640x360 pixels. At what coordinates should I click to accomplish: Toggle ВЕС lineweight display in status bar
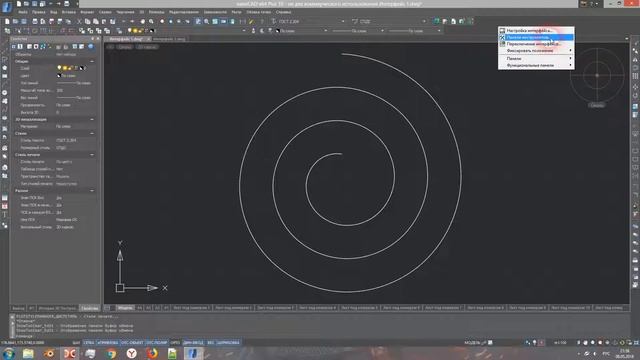coord(210,342)
